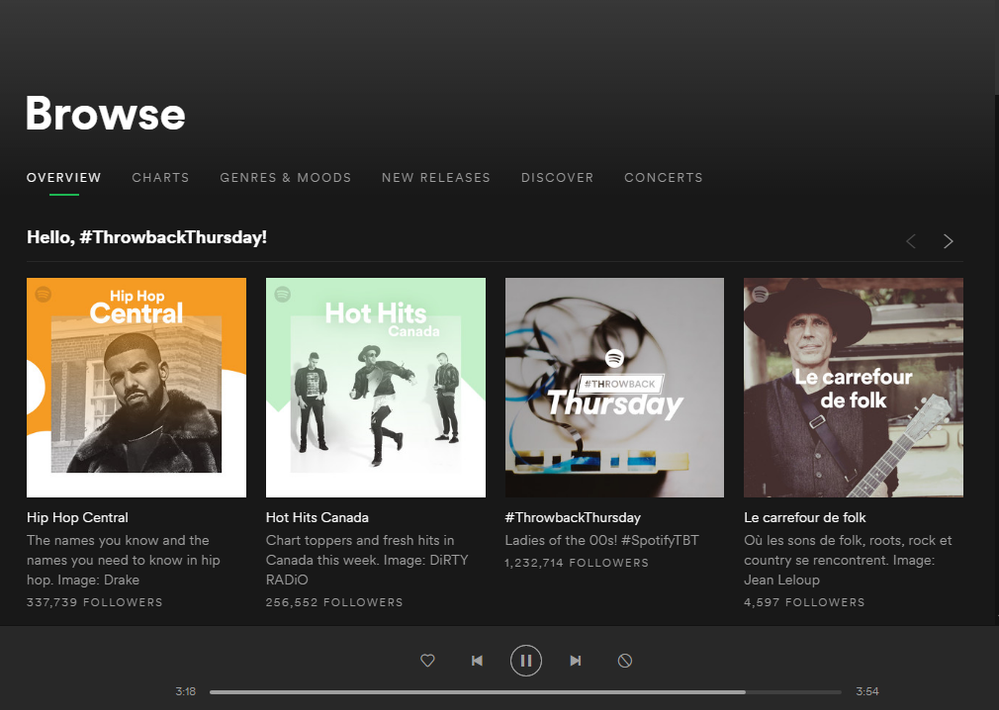Click the Le carrefour de folk title
999x710 pixels.
(x=805, y=518)
